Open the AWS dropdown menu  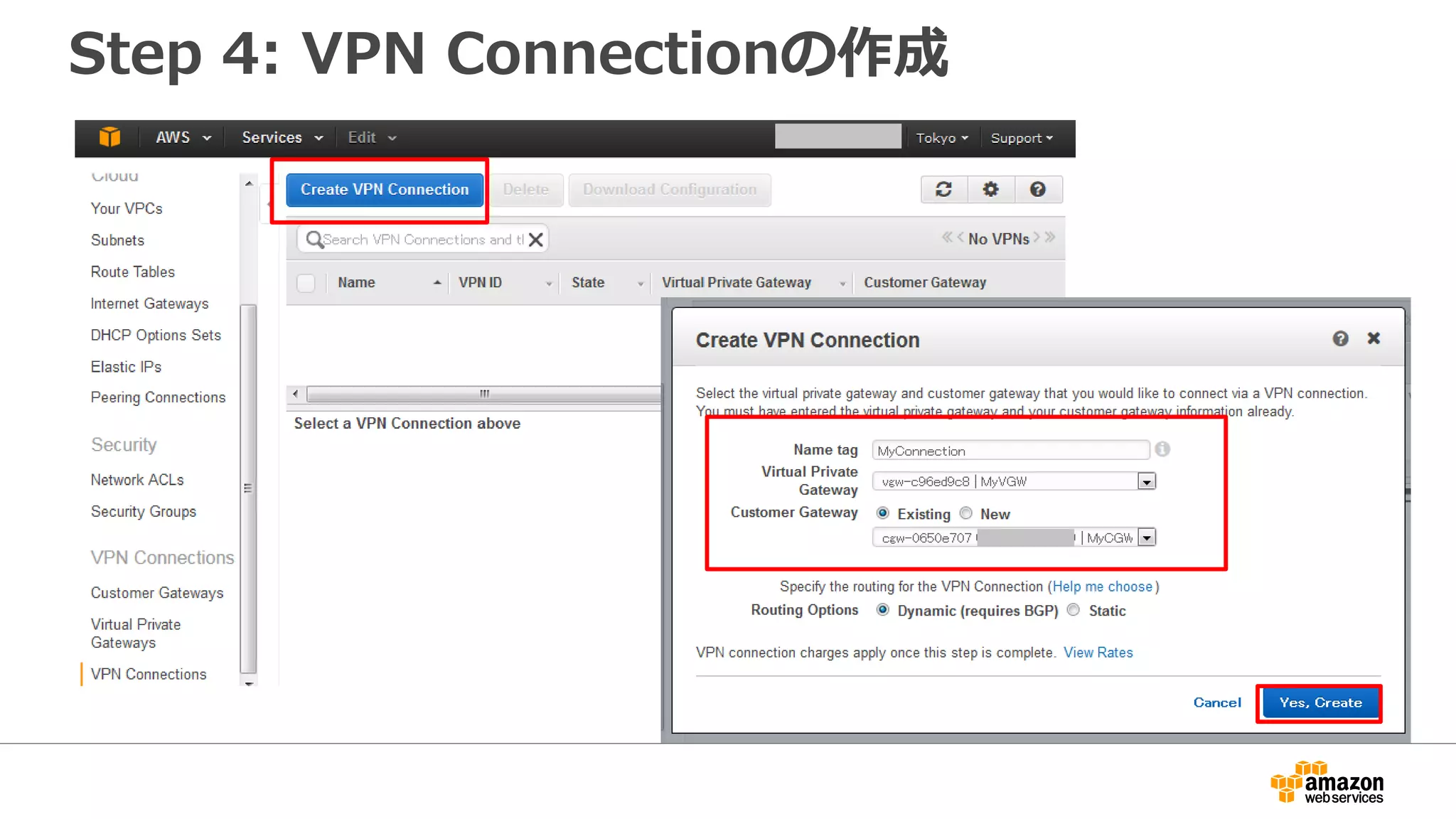tap(183, 137)
